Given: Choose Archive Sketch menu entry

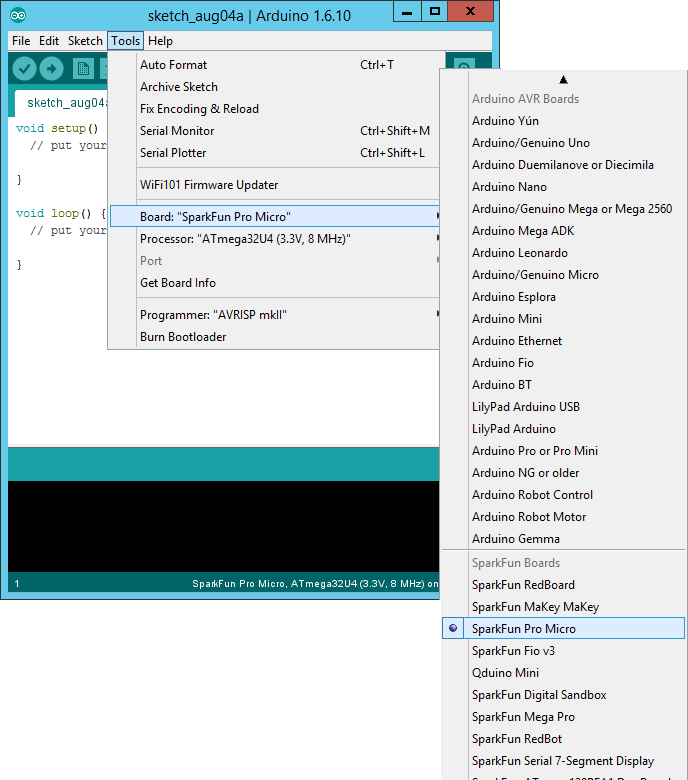Looking at the screenshot, I should click(275, 87).
